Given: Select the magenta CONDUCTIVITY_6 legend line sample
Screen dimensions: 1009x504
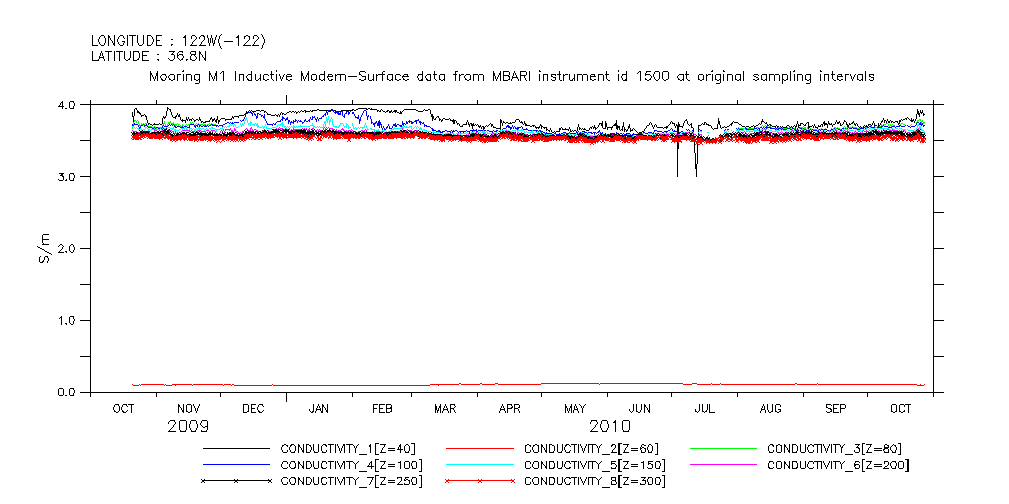Looking at the screenshot, I should tap(724, 465).
